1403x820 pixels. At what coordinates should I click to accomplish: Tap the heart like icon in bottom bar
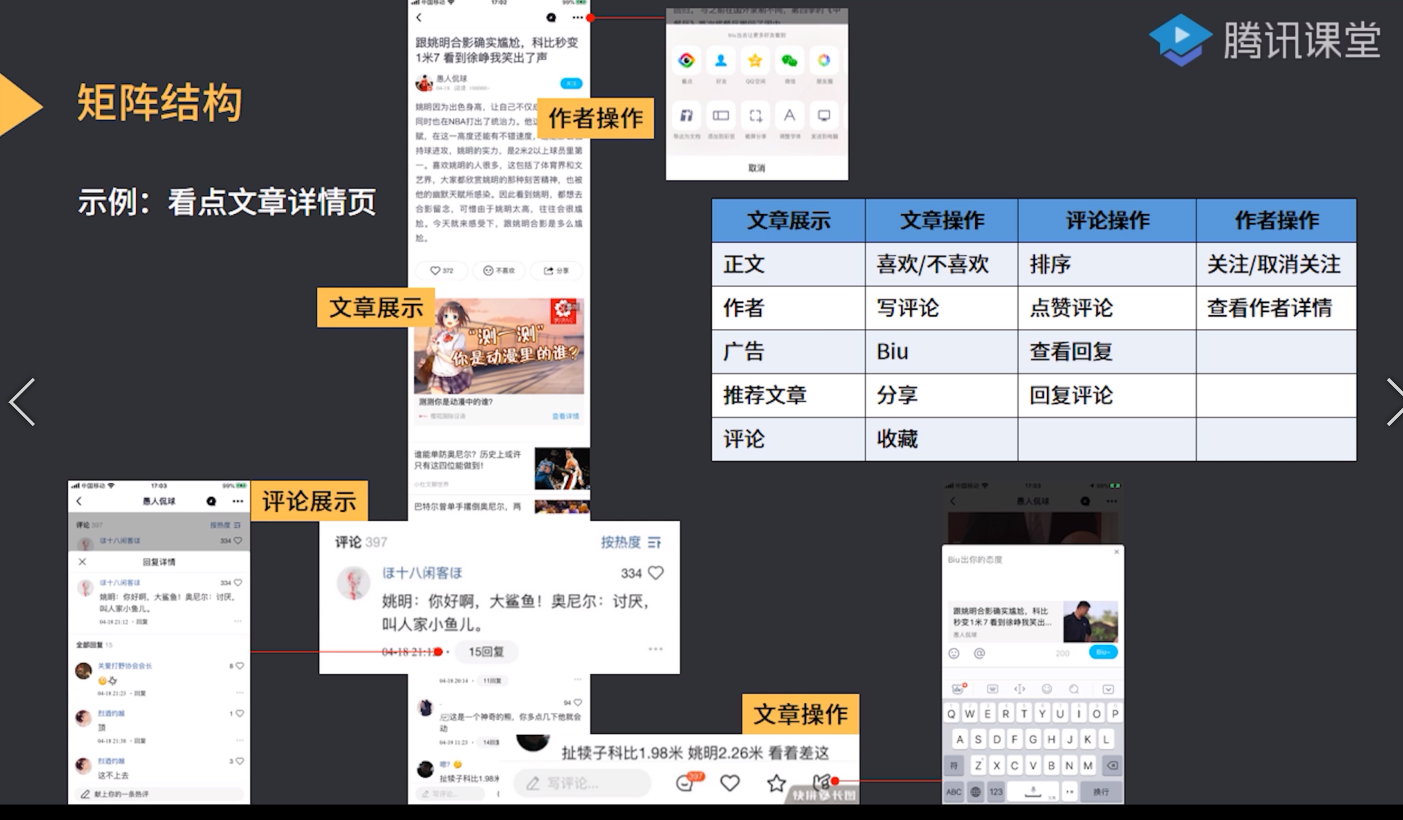(730, 783)
